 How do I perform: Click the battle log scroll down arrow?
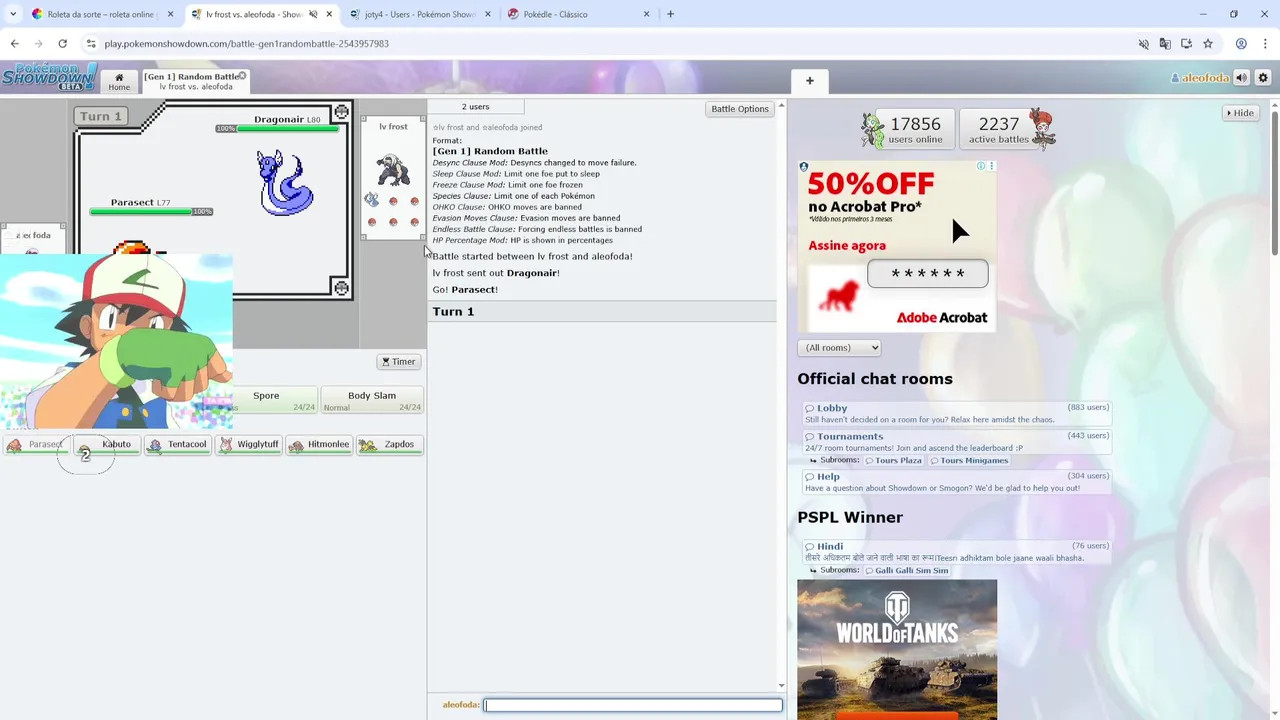point(781,686)
